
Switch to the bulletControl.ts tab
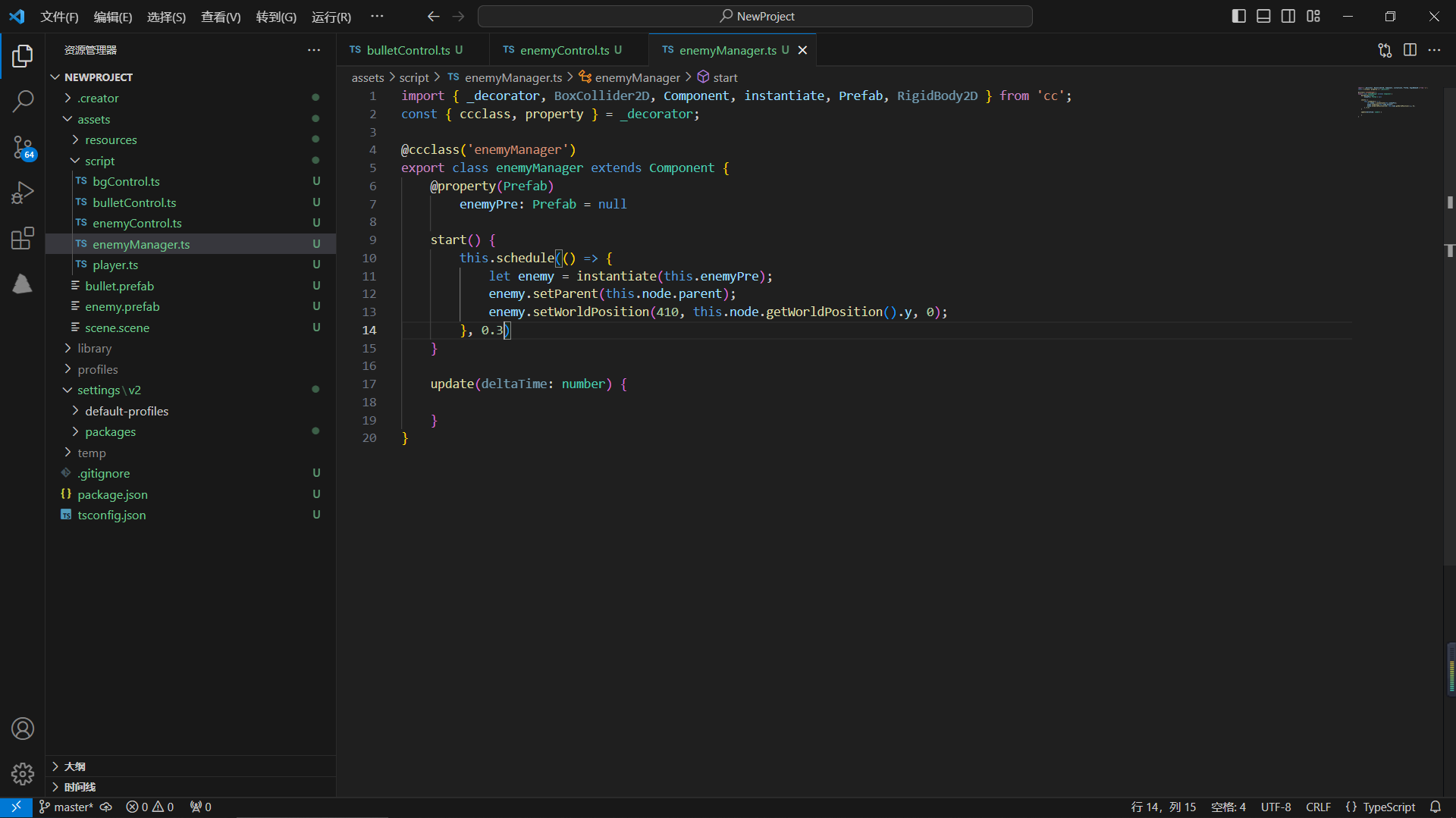pos(408,50)
